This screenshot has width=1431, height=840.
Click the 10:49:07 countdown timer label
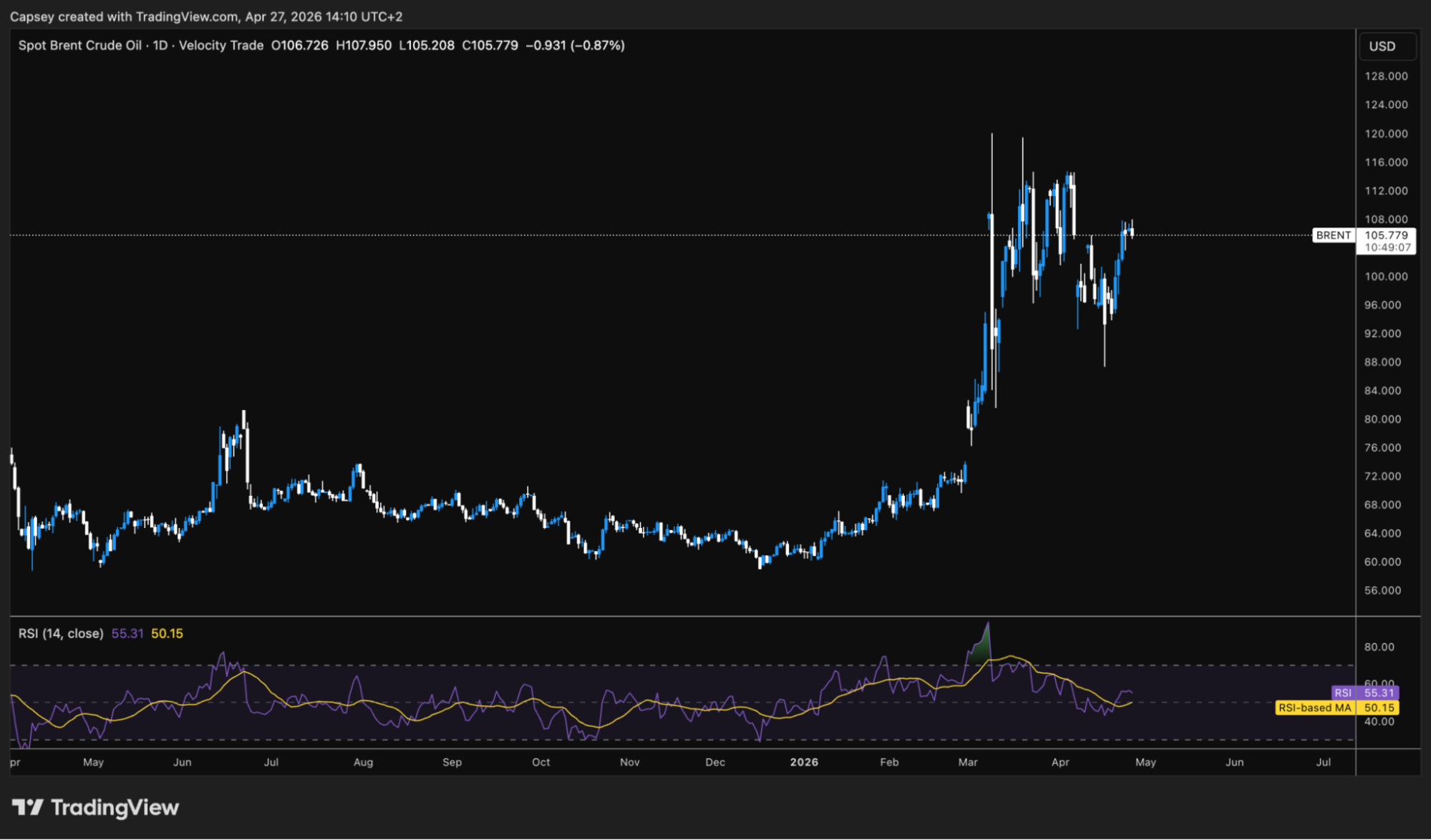coord(1387,248)
